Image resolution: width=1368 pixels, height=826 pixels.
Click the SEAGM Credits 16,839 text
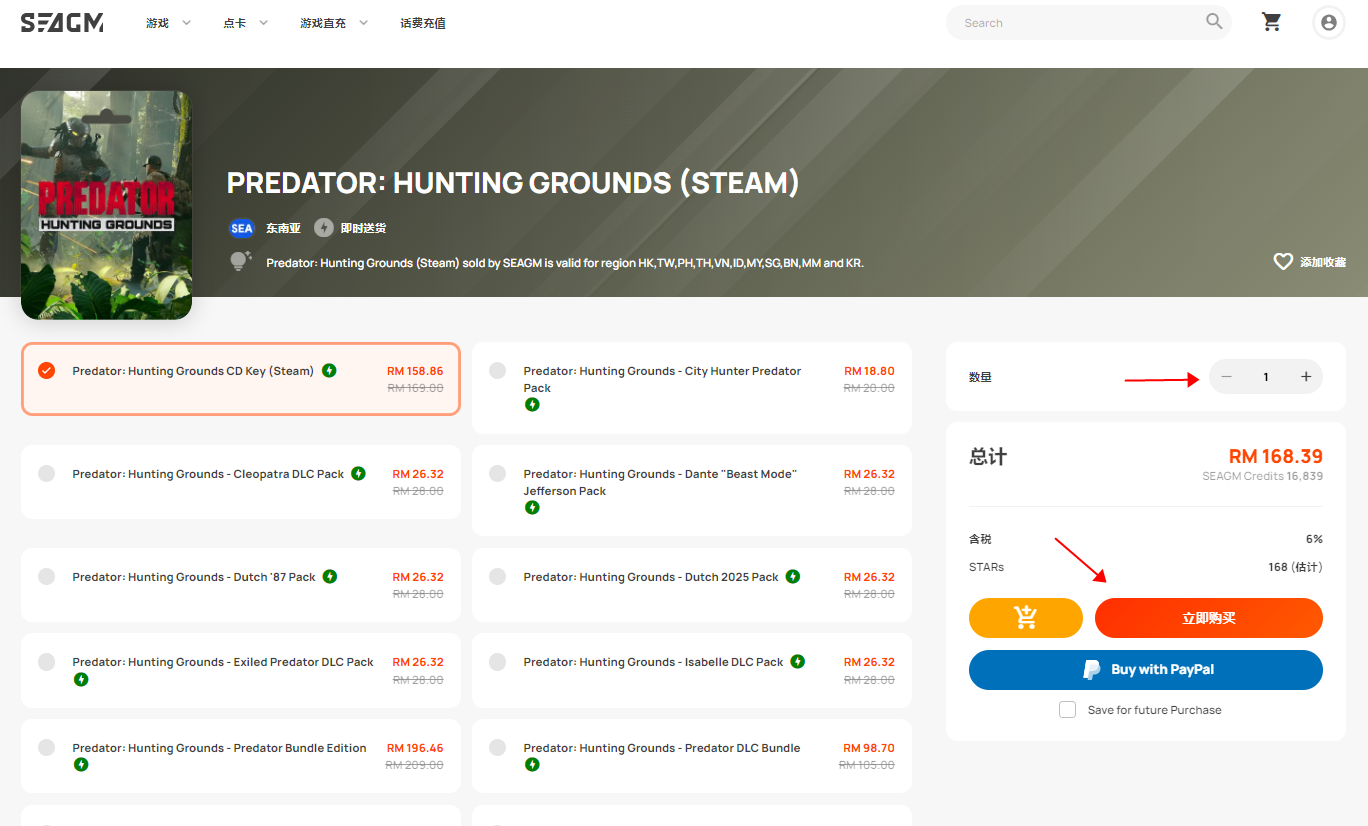tap(1263, 476)
